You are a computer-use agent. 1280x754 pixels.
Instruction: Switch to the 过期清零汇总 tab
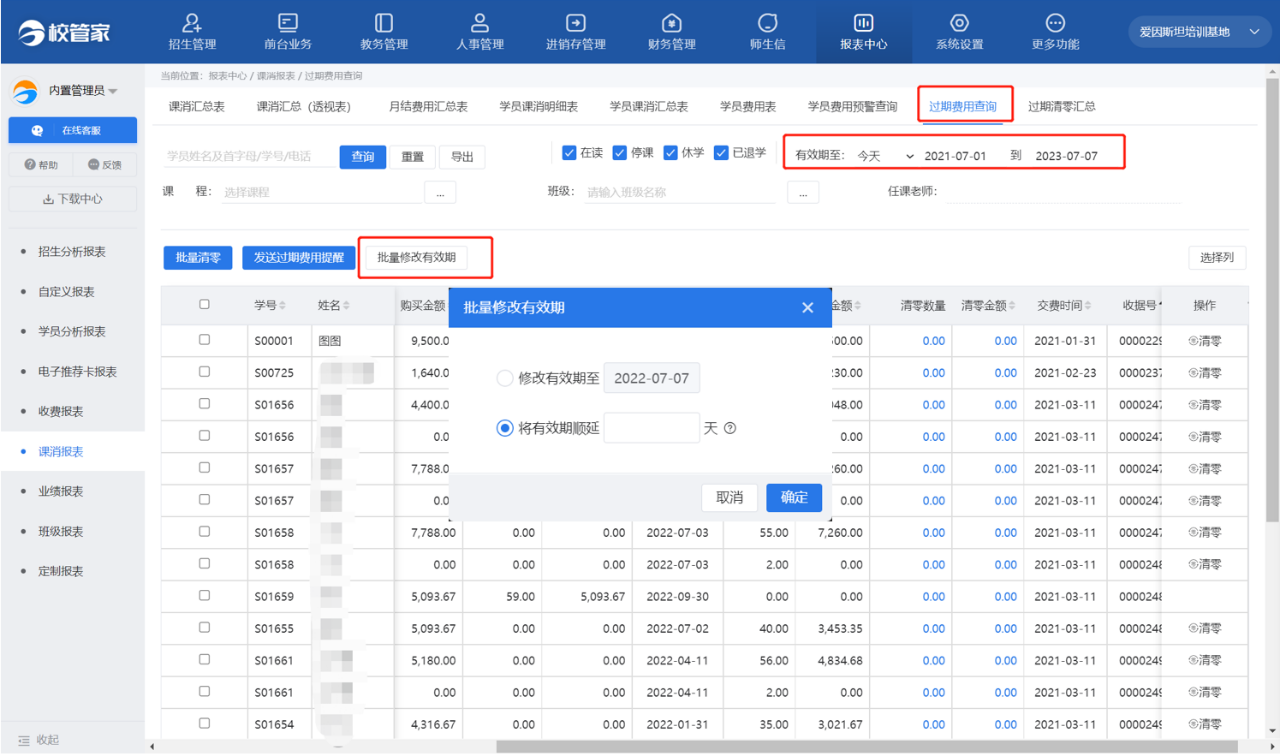coord(1061,106)
